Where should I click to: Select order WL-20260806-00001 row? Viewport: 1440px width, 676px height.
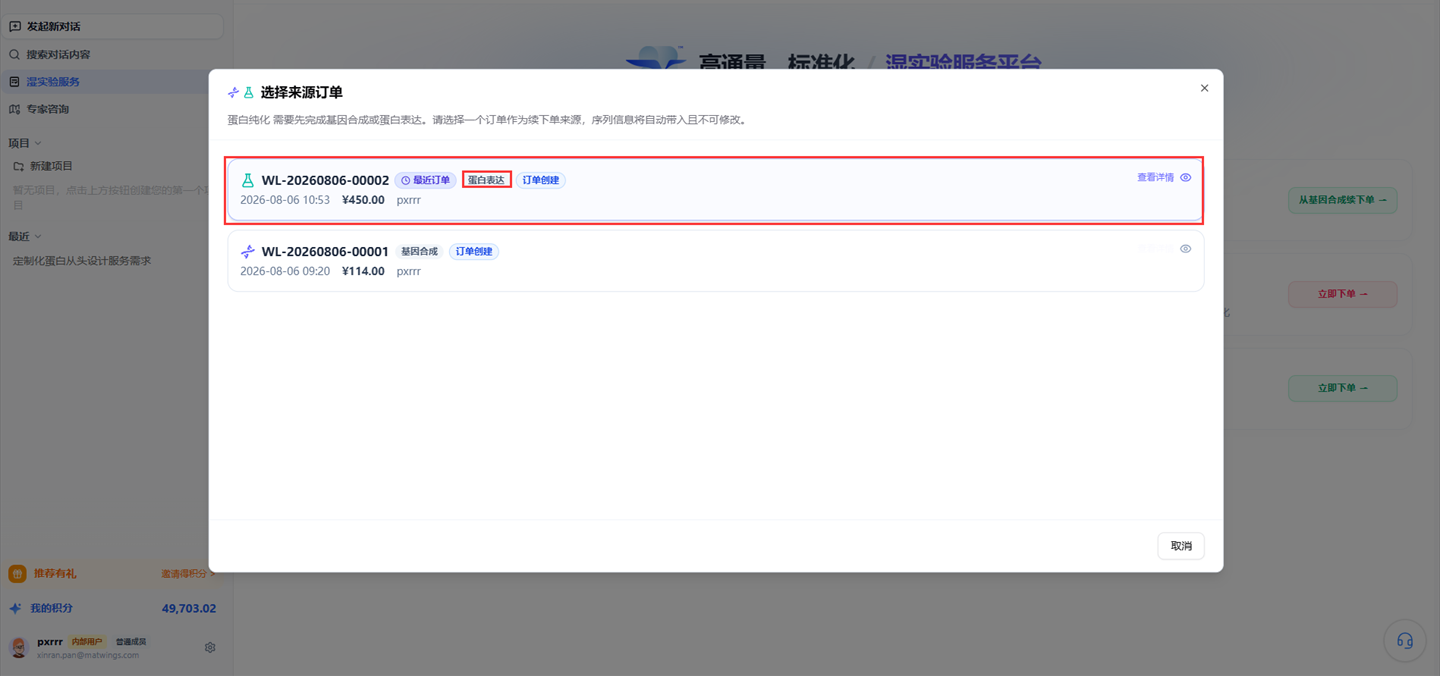pyautogui.click(x=716, y=261)
